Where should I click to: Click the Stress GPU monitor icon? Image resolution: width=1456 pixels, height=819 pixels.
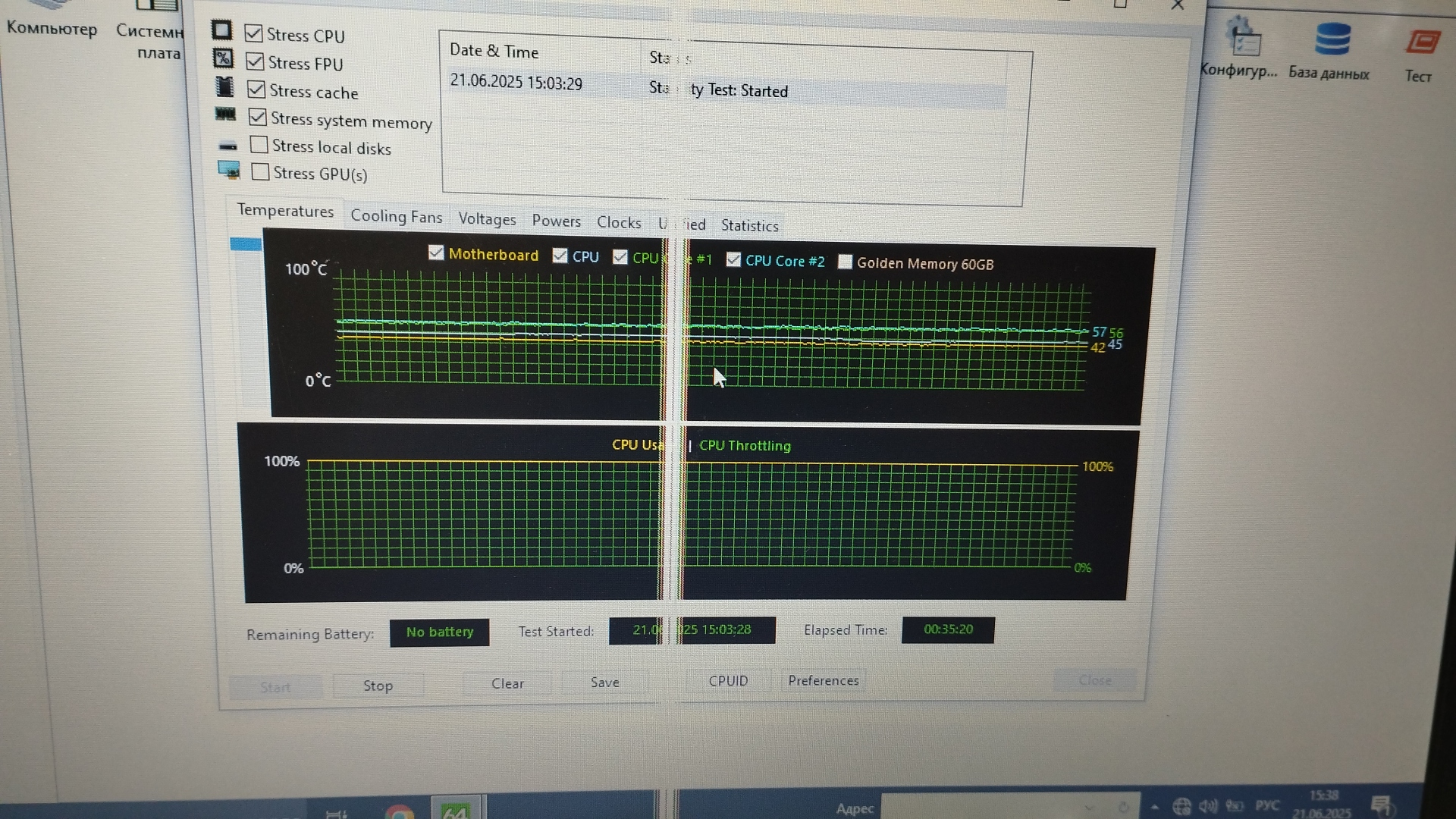pyautogui.click(x=228, y=170)
